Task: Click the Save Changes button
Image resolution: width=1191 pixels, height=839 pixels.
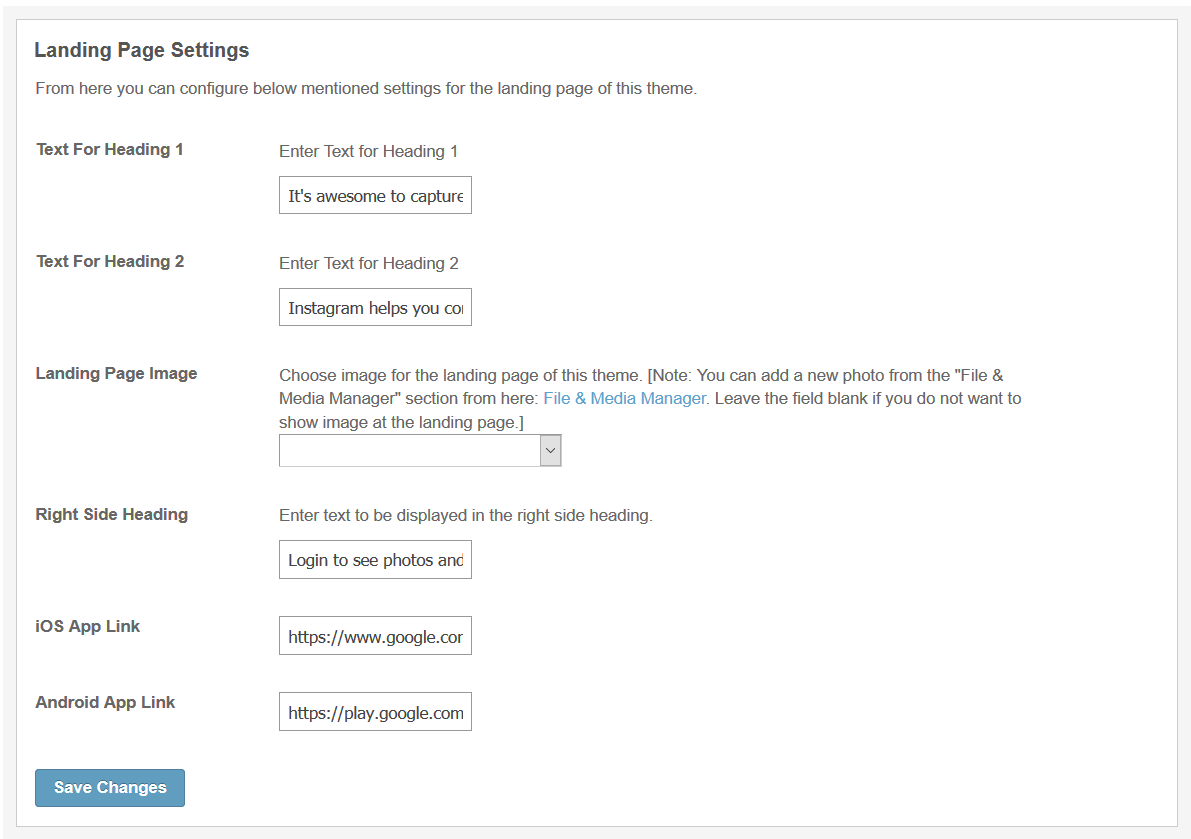Action: coord(110,787)
